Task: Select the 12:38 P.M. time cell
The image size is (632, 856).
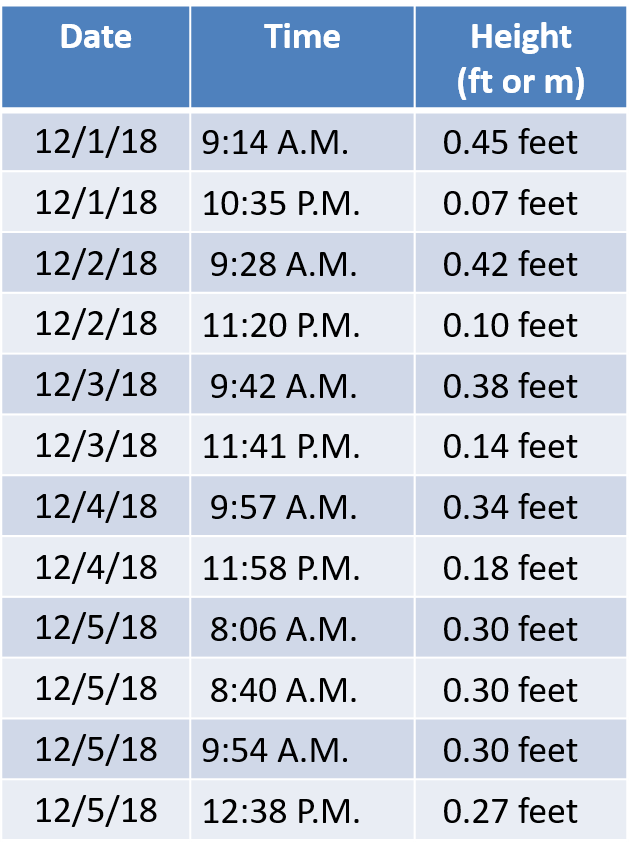Action: [x=302, y=811]
